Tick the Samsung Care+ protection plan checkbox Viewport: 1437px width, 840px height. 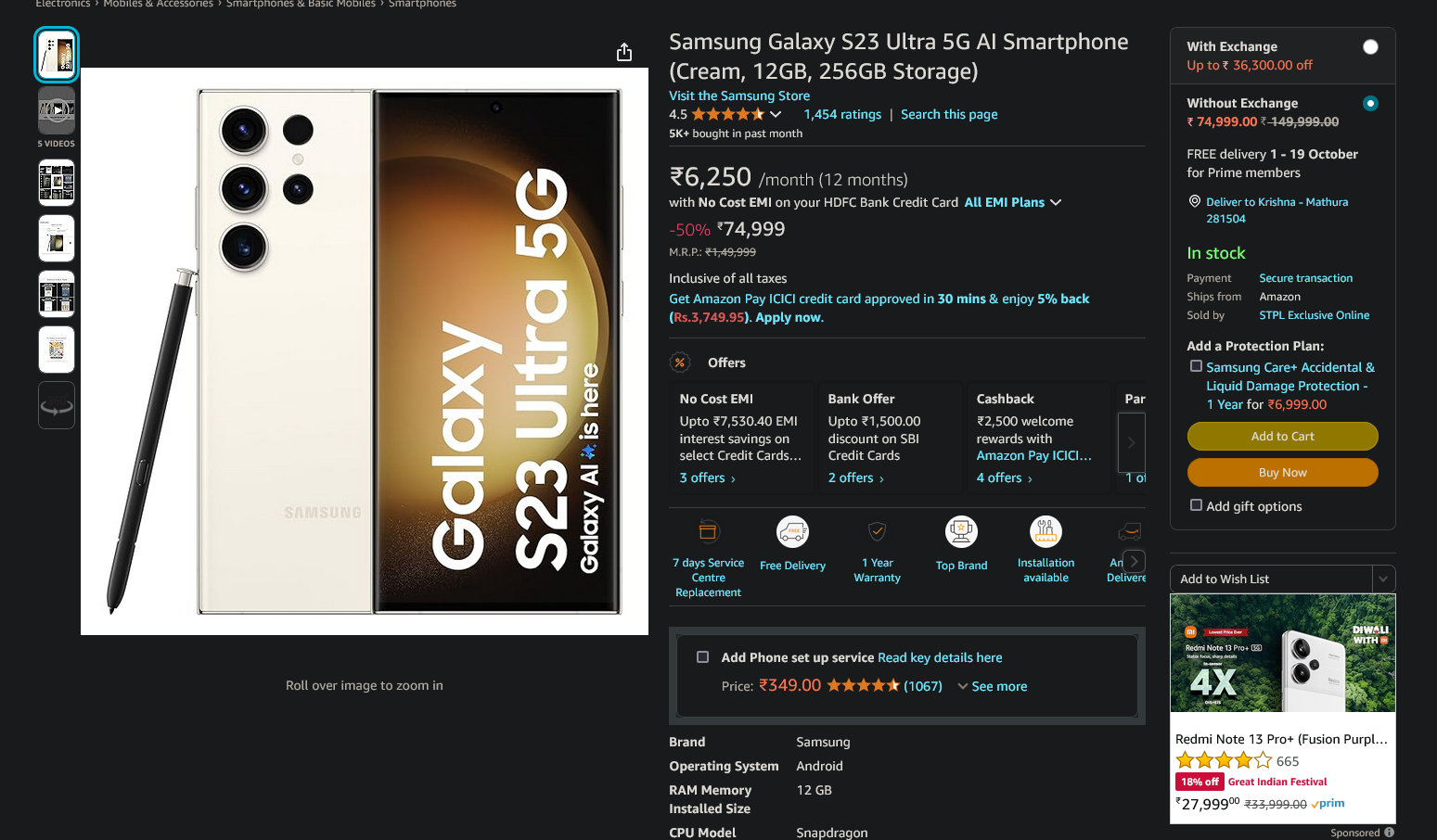[1196, 366]
